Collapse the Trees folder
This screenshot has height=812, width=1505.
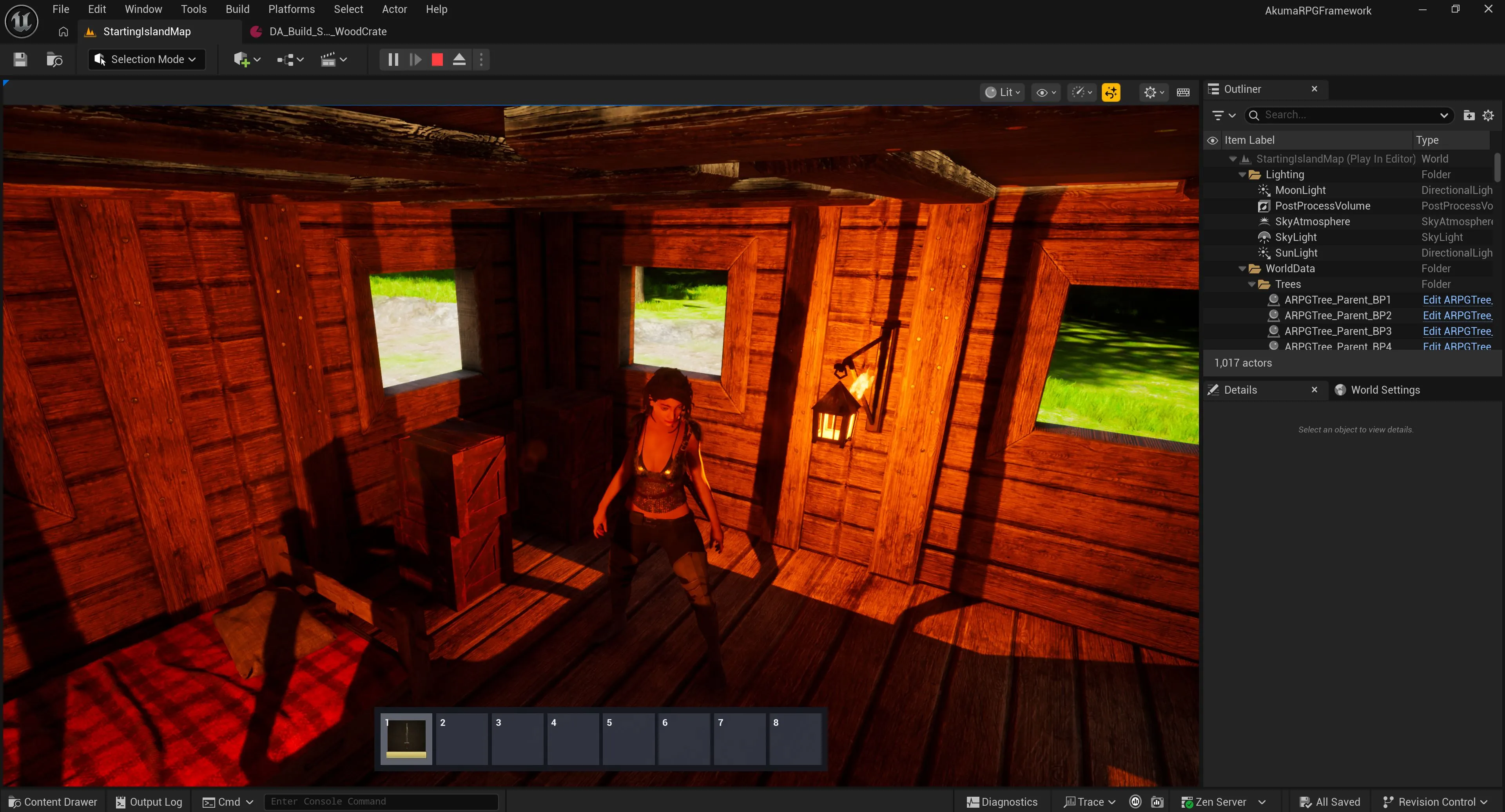tap(1251, 284)
